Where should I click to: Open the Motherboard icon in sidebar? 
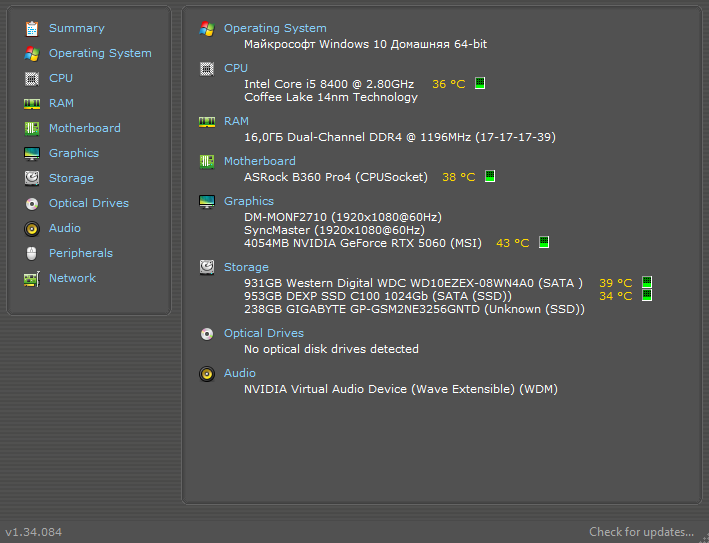click(x=32, y=128)
